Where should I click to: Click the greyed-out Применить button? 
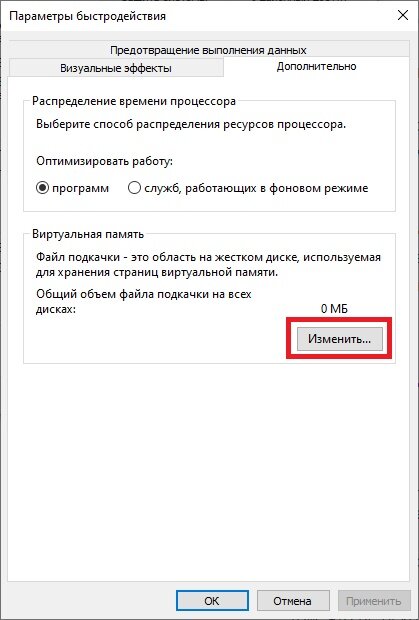[x=374, y=601]
